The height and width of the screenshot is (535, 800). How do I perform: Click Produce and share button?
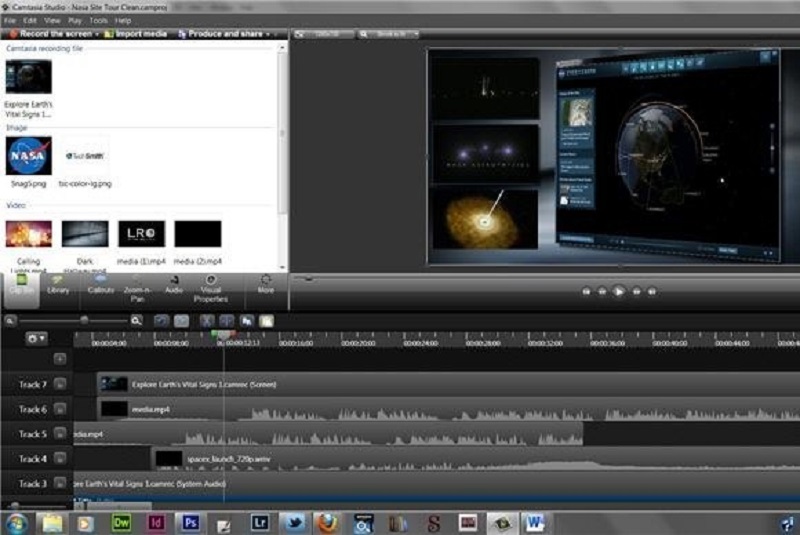[x=220, y=34]
